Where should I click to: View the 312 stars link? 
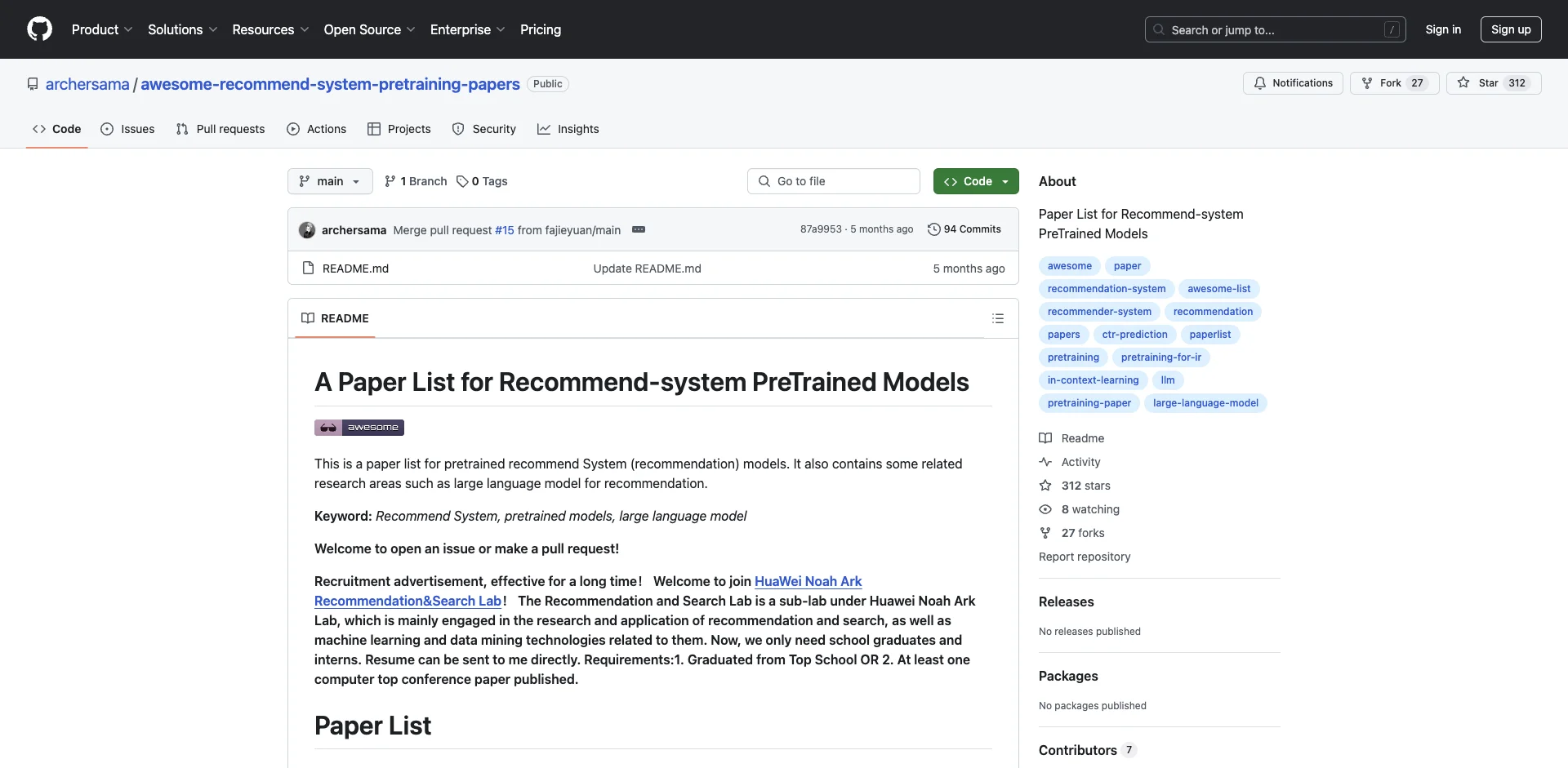1076,486
